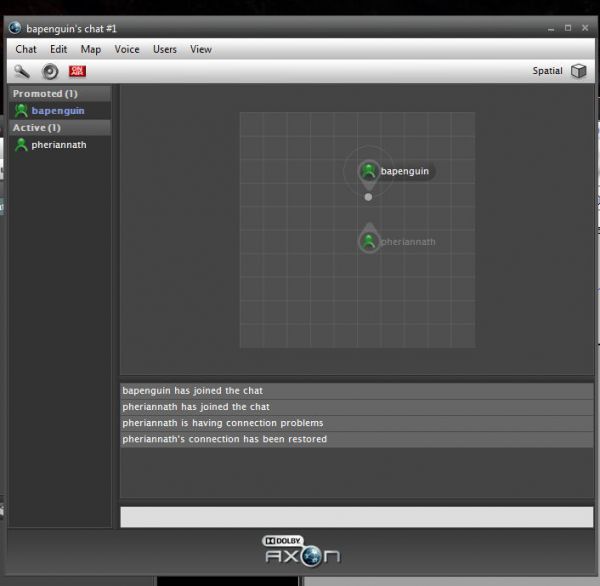600x586 pixels.
Task: Click the Axon globe icon in title bar
Action: 15,27
